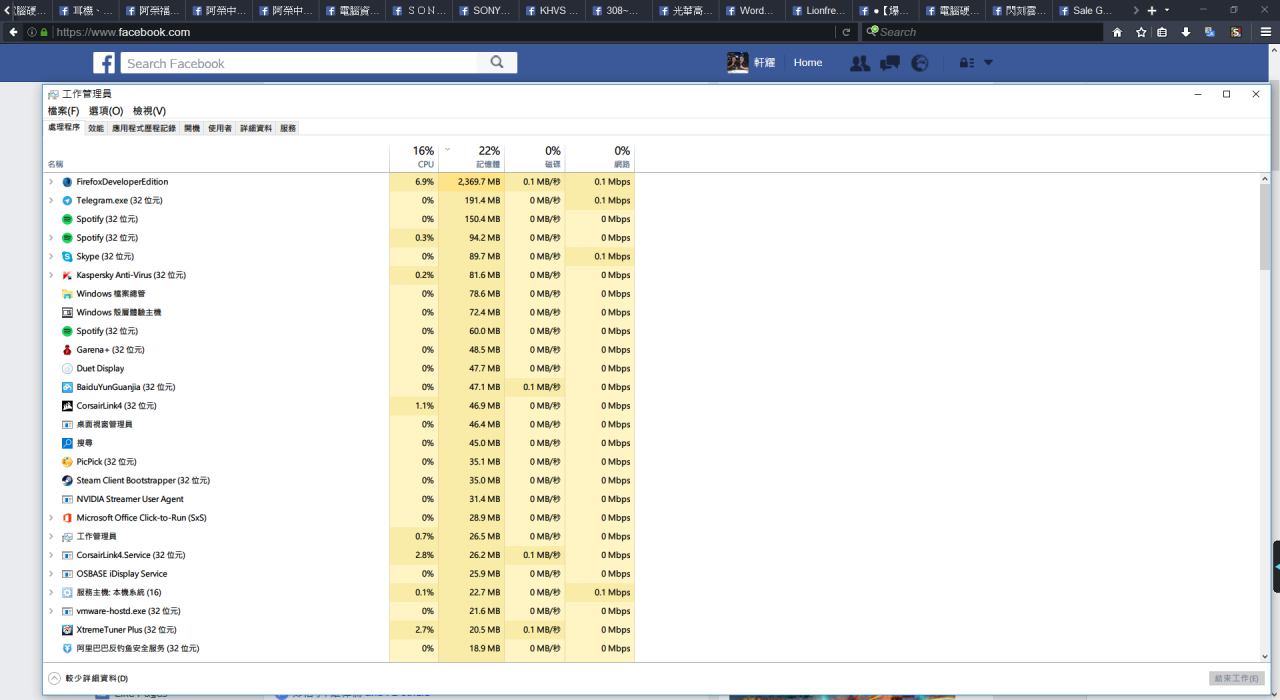Image resolution: width=1280 pixels, height=700 pixels.
Task: Expand Microsoft Office Click-to-Run process
Action: pos(51,518)
